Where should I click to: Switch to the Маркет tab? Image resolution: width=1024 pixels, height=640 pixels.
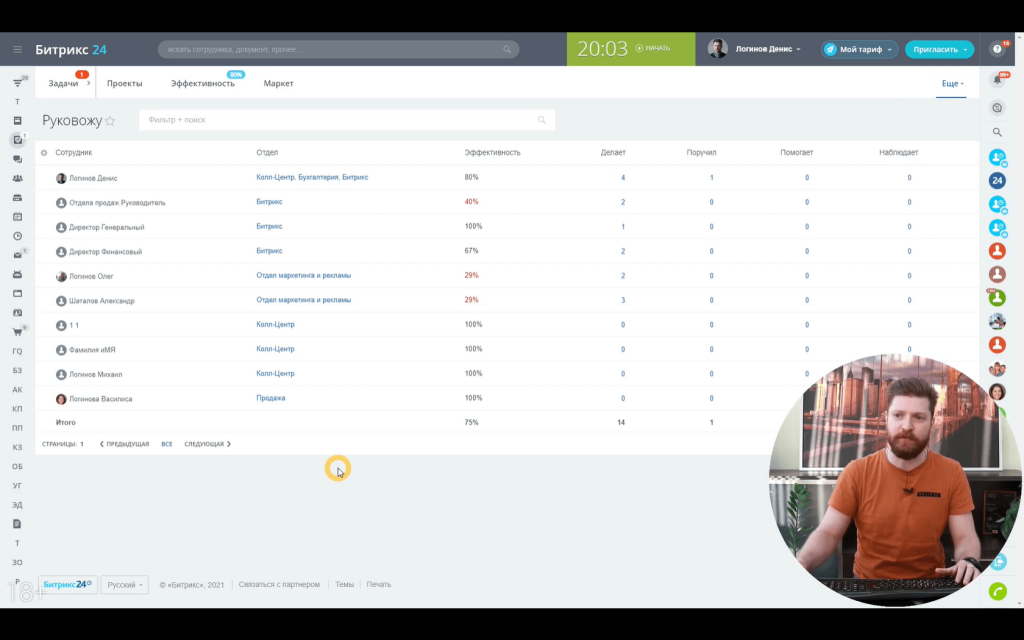[278, 84]
